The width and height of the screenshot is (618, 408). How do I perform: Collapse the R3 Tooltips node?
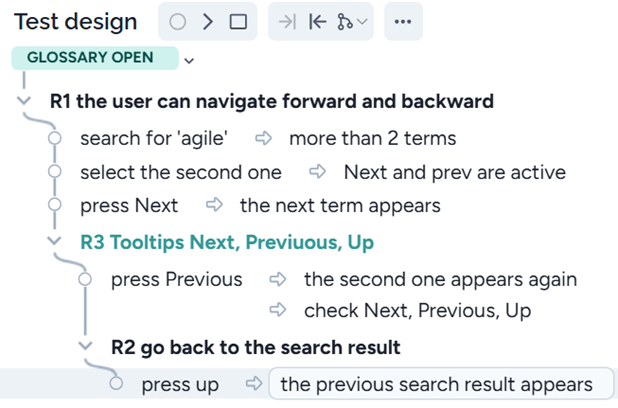click(x=54, y=242)
